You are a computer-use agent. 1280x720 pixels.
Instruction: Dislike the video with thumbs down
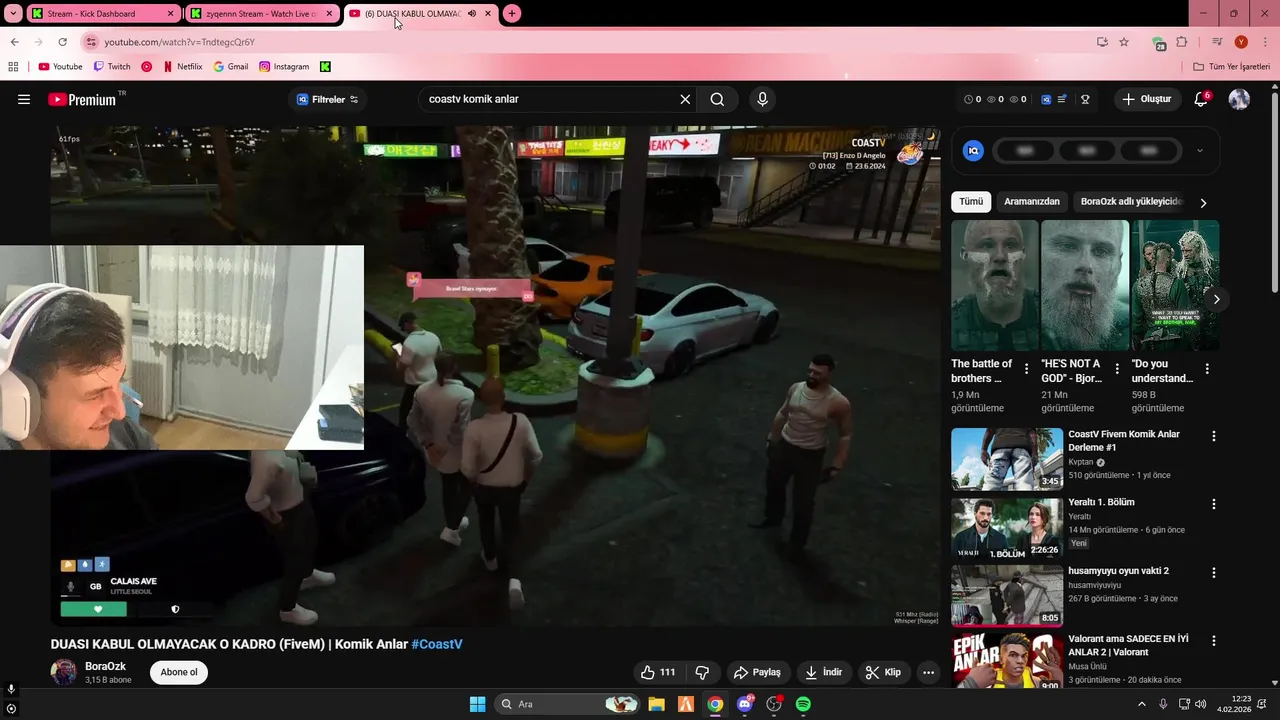702,672
